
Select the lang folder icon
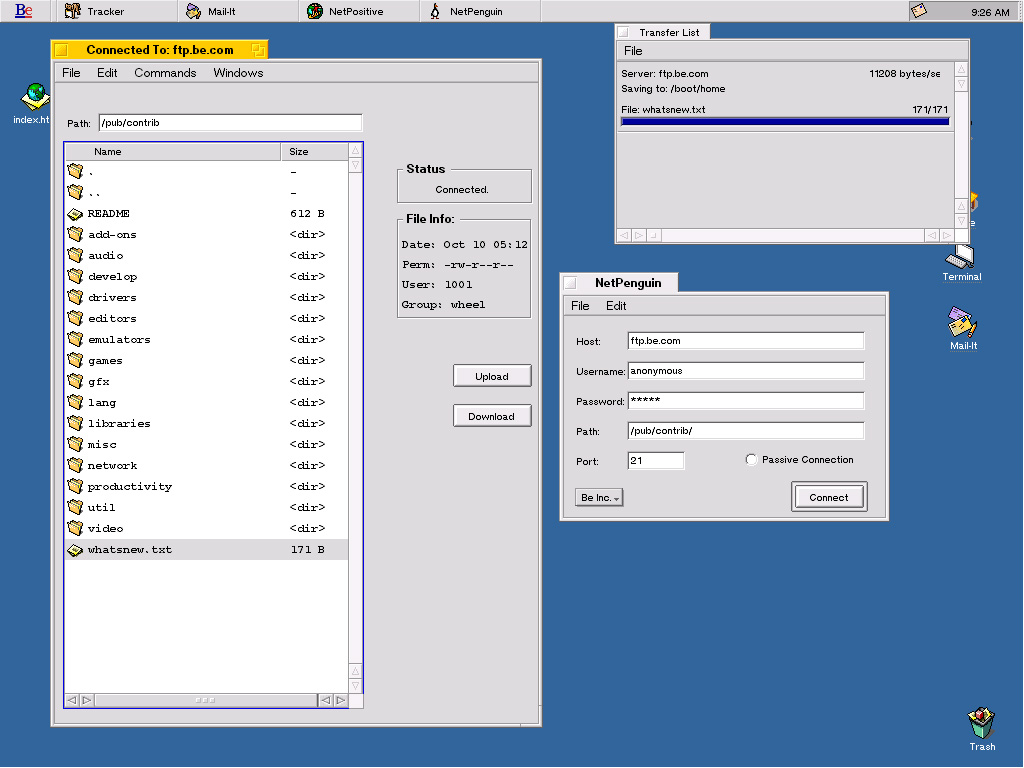click(x=75, y=402)
